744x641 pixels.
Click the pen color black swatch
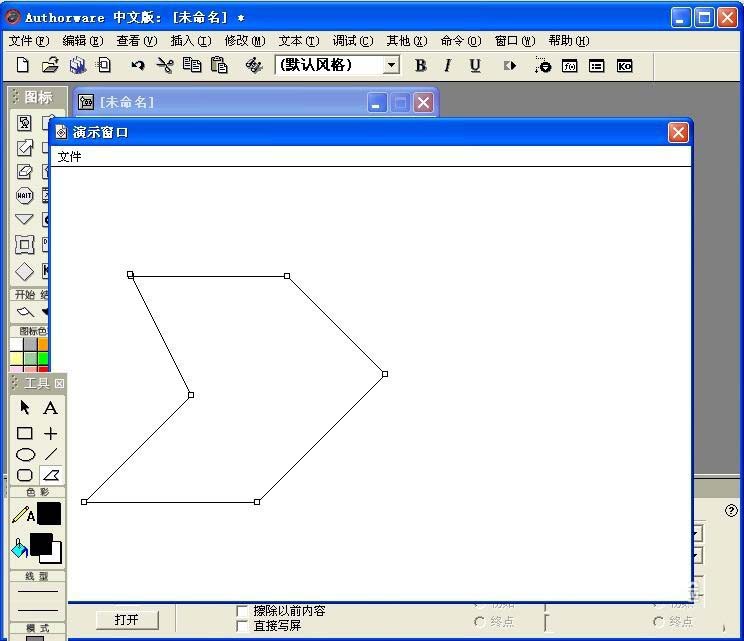[49, 513]
